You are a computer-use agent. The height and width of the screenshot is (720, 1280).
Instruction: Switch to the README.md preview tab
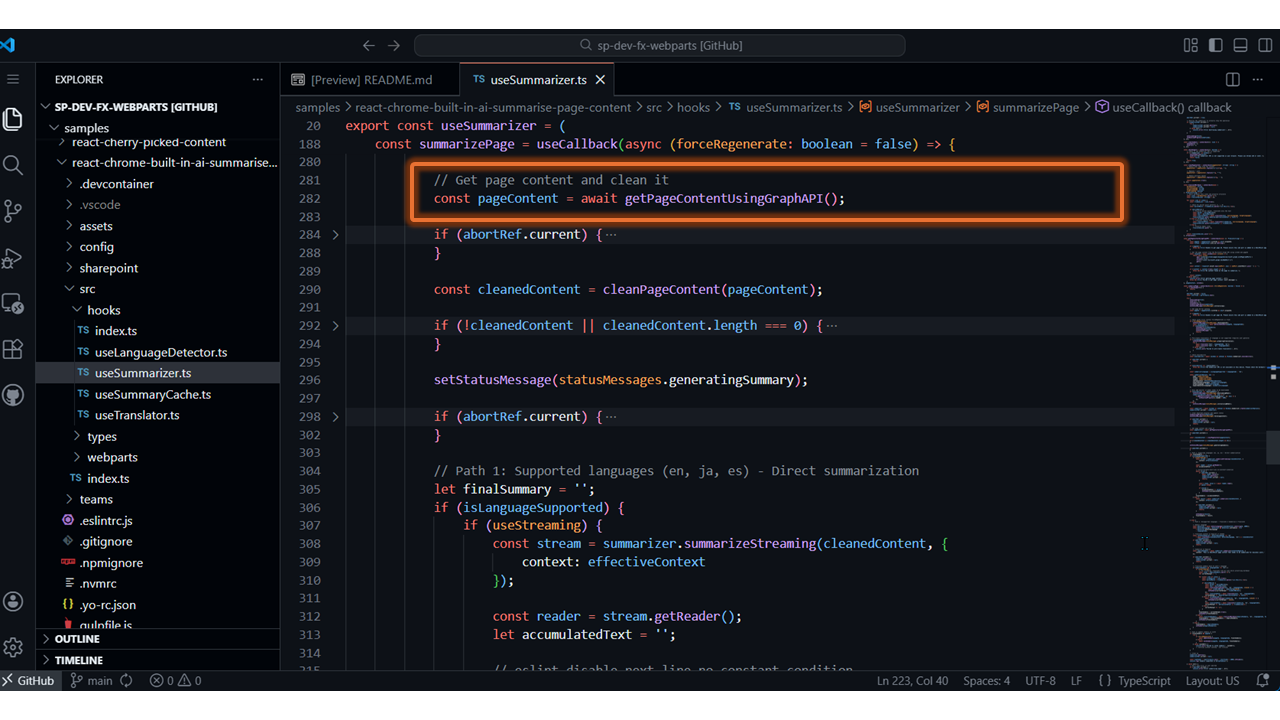370,80
